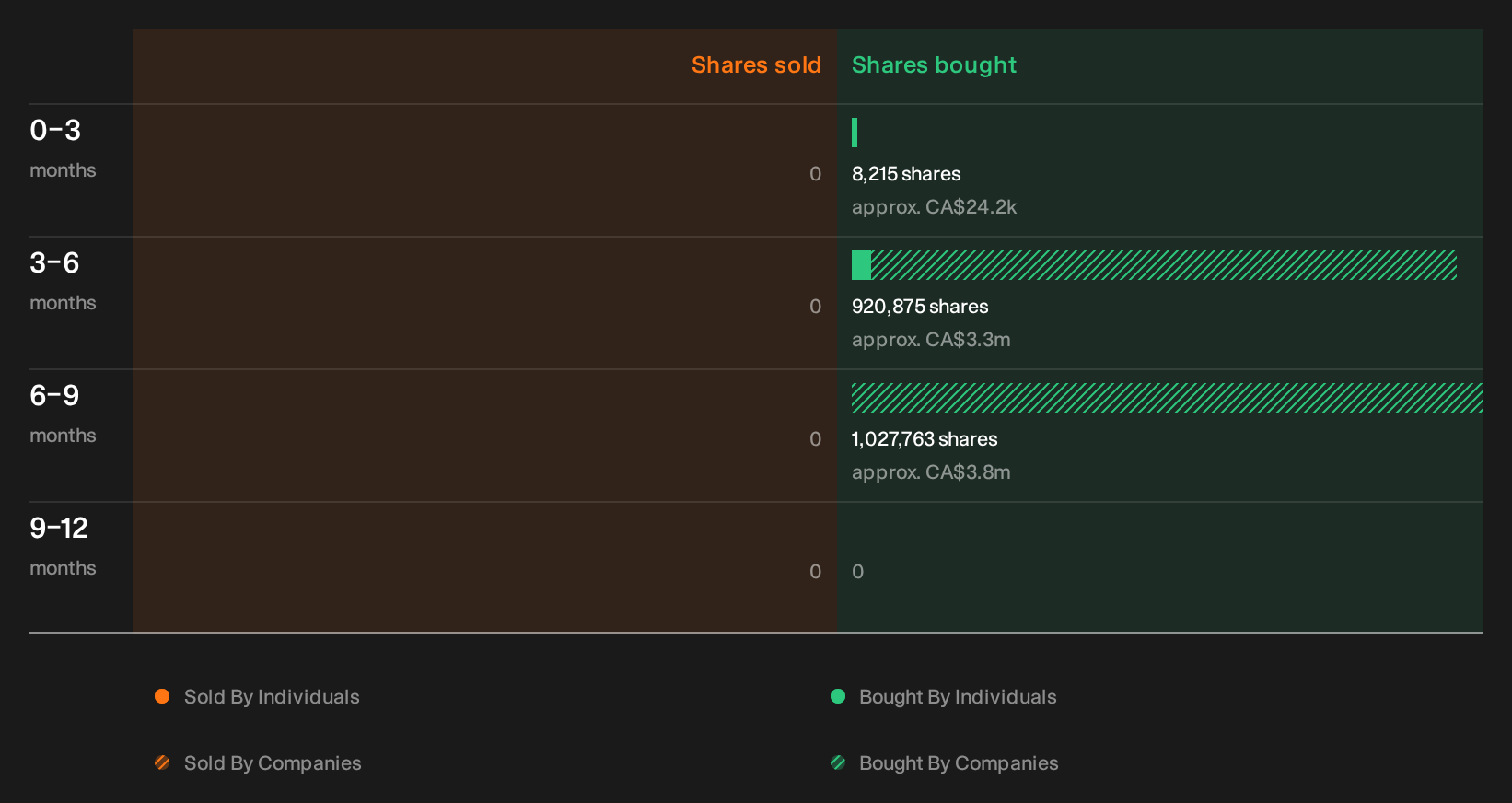Select the Sold By Individuals legend label
The height and width of the screenshot is (803, 1512).
pos(272,697)
